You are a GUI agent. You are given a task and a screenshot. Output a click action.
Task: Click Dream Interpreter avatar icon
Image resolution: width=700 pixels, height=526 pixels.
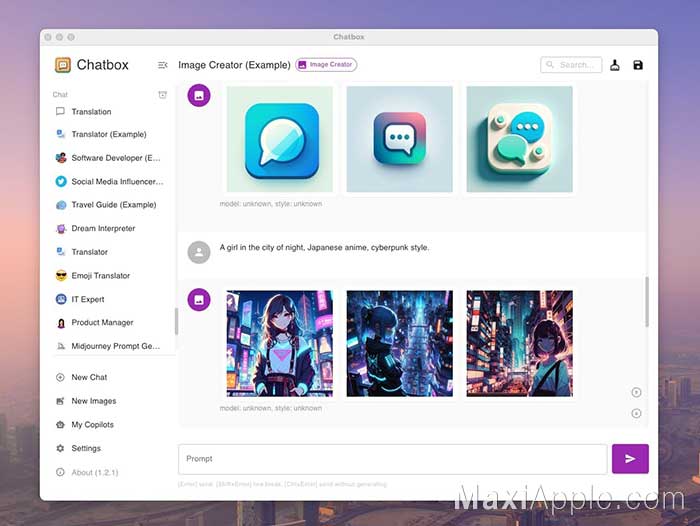click(61, 229)
